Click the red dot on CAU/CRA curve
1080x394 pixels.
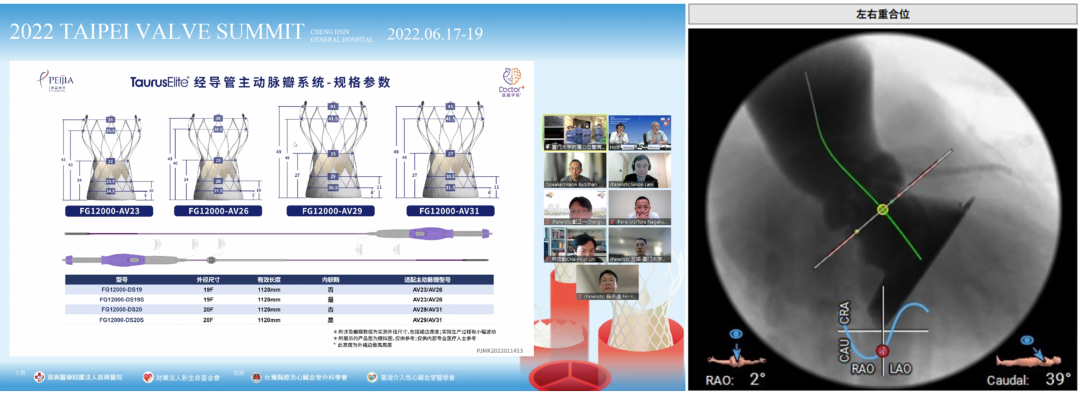pos(882,352)
